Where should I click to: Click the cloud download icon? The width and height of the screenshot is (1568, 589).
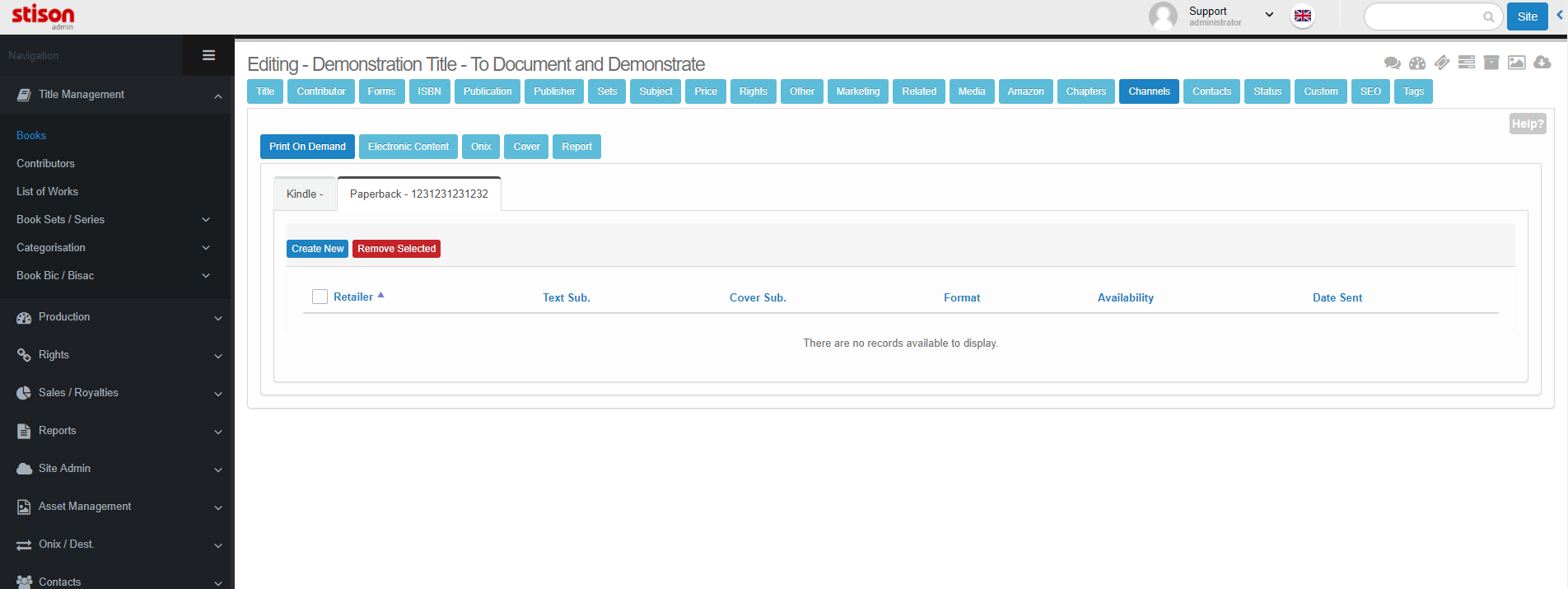[1542, 63]
